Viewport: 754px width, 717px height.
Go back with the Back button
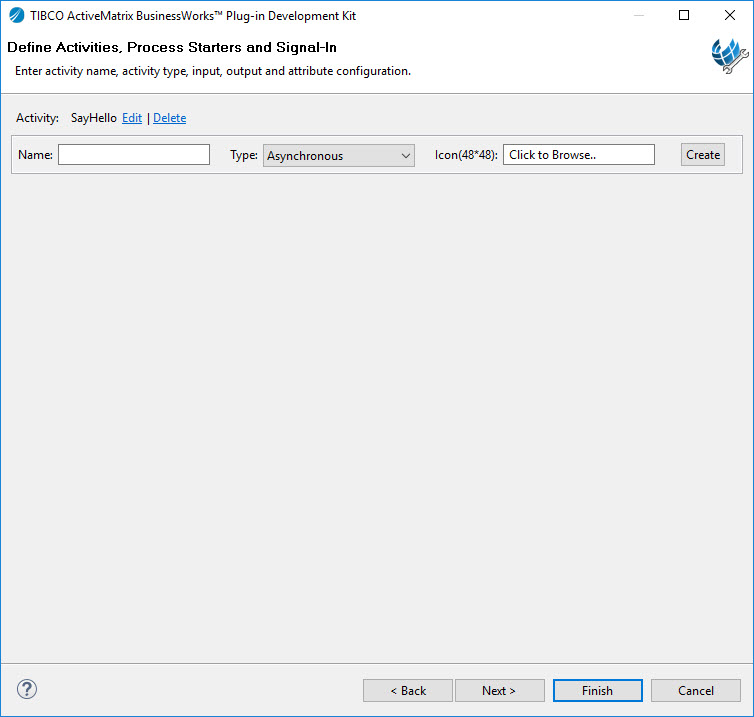click(408, 691)
